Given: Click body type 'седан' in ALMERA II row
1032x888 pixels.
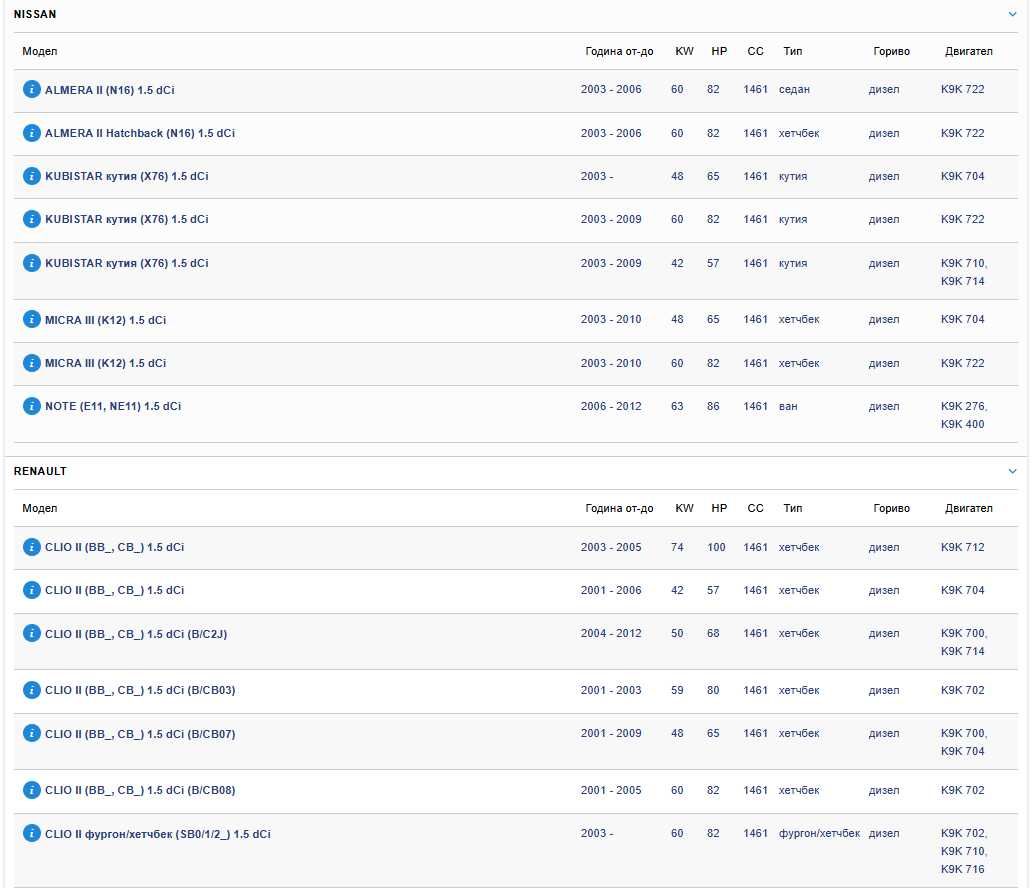Looking at the screenshot, I should pyautogui.click(x=794, y=90).
